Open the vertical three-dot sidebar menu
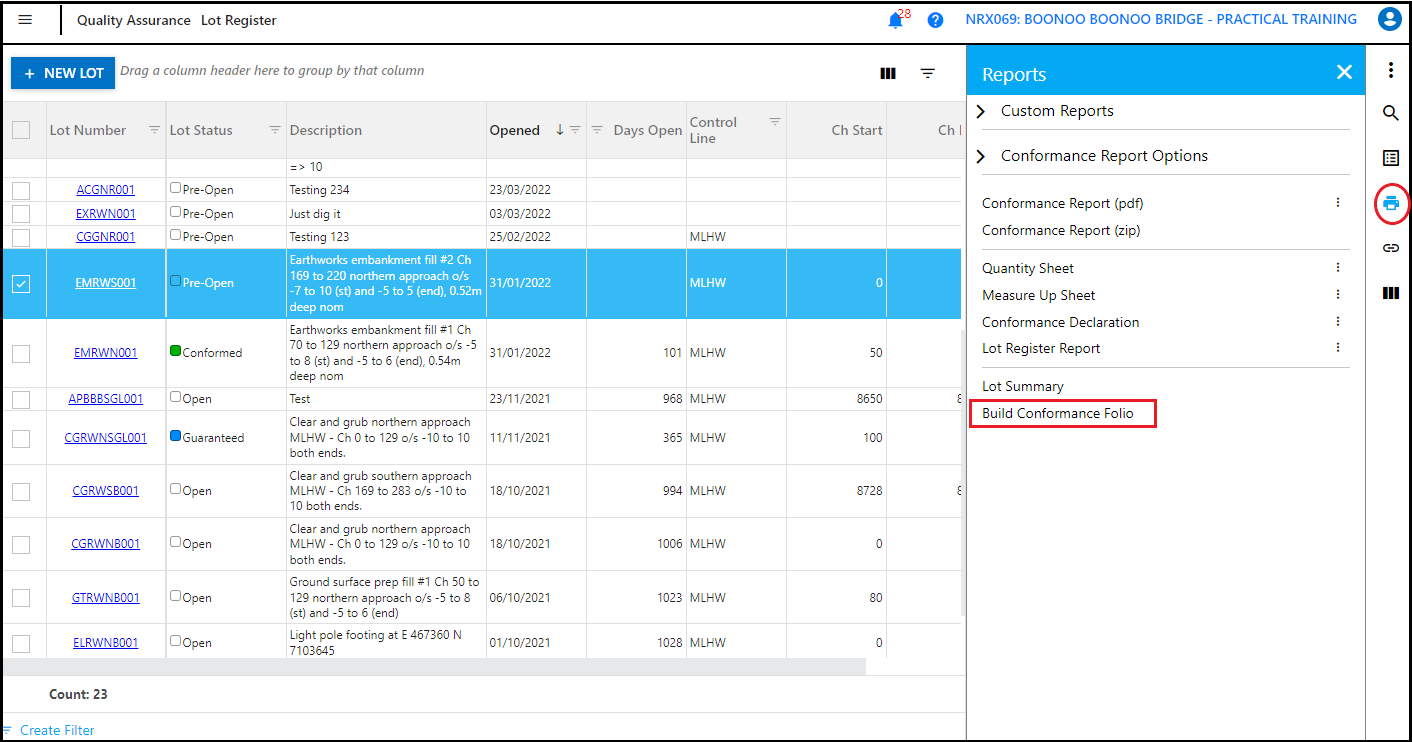This screenshot has height=742, width=1412. tap(1391, 70)
